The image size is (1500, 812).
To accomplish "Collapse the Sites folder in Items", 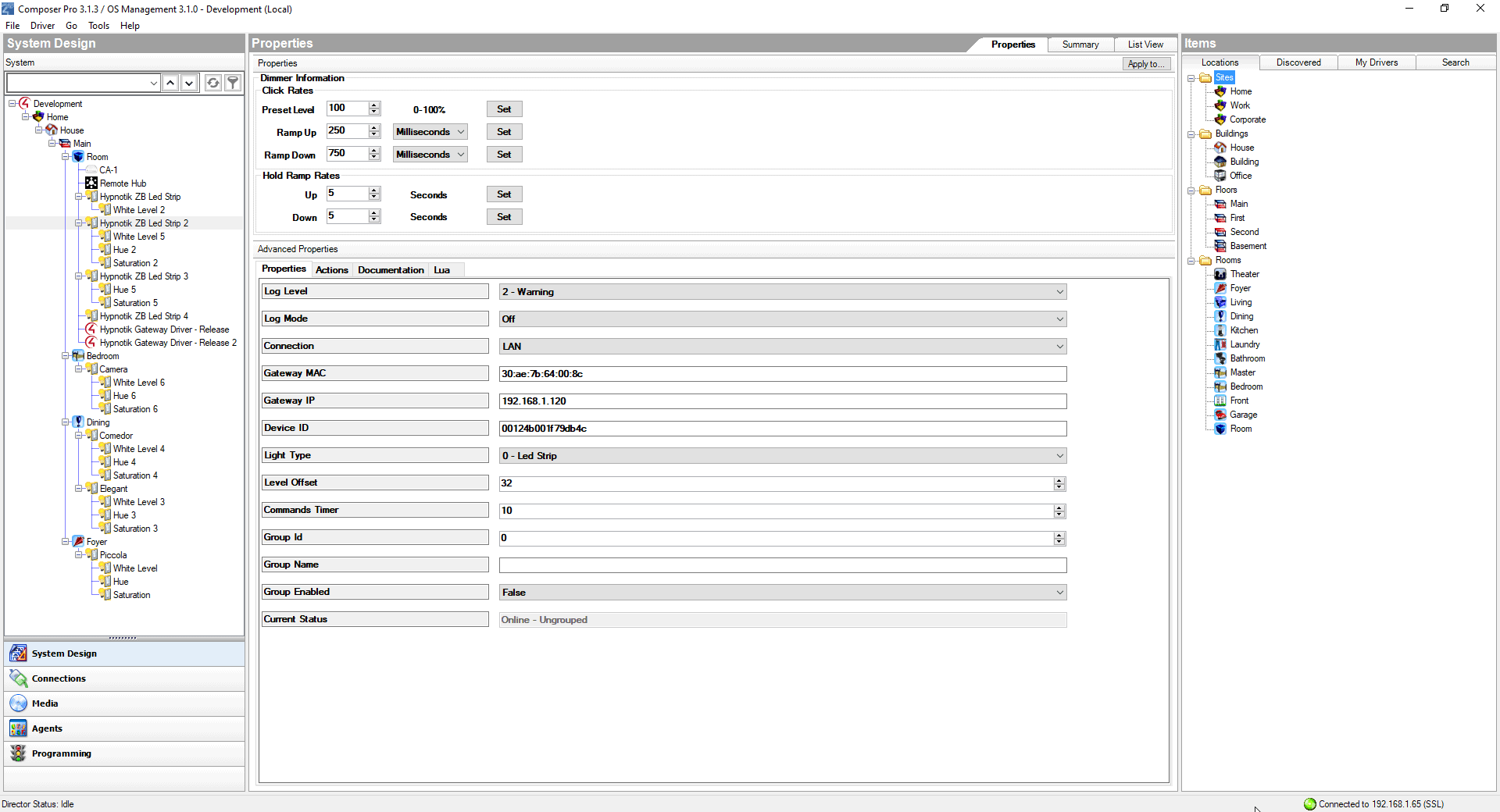I will tap(1191, 78).
